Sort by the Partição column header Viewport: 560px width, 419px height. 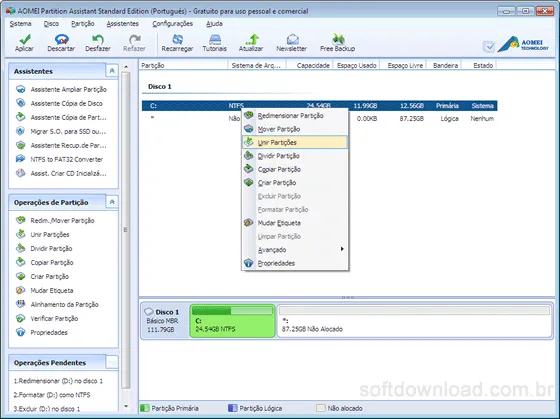[x=183, y=65]
